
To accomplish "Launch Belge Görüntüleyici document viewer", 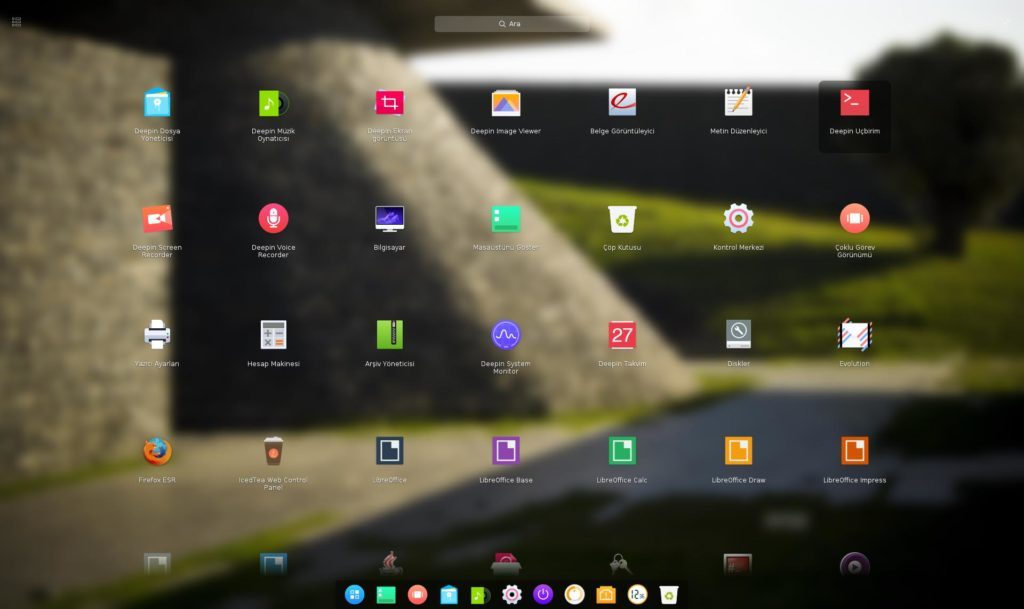I will 622,103.
